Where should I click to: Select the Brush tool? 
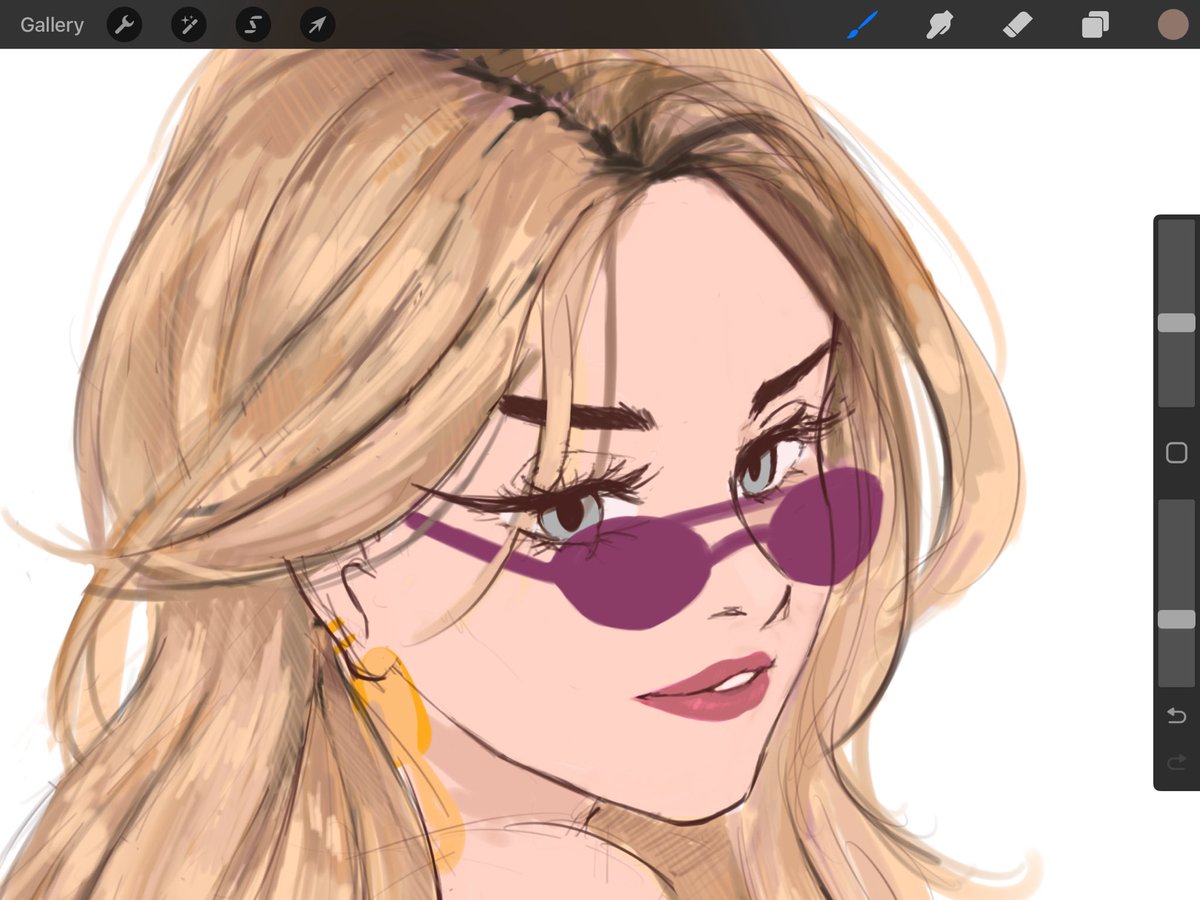tap(861, 25)
